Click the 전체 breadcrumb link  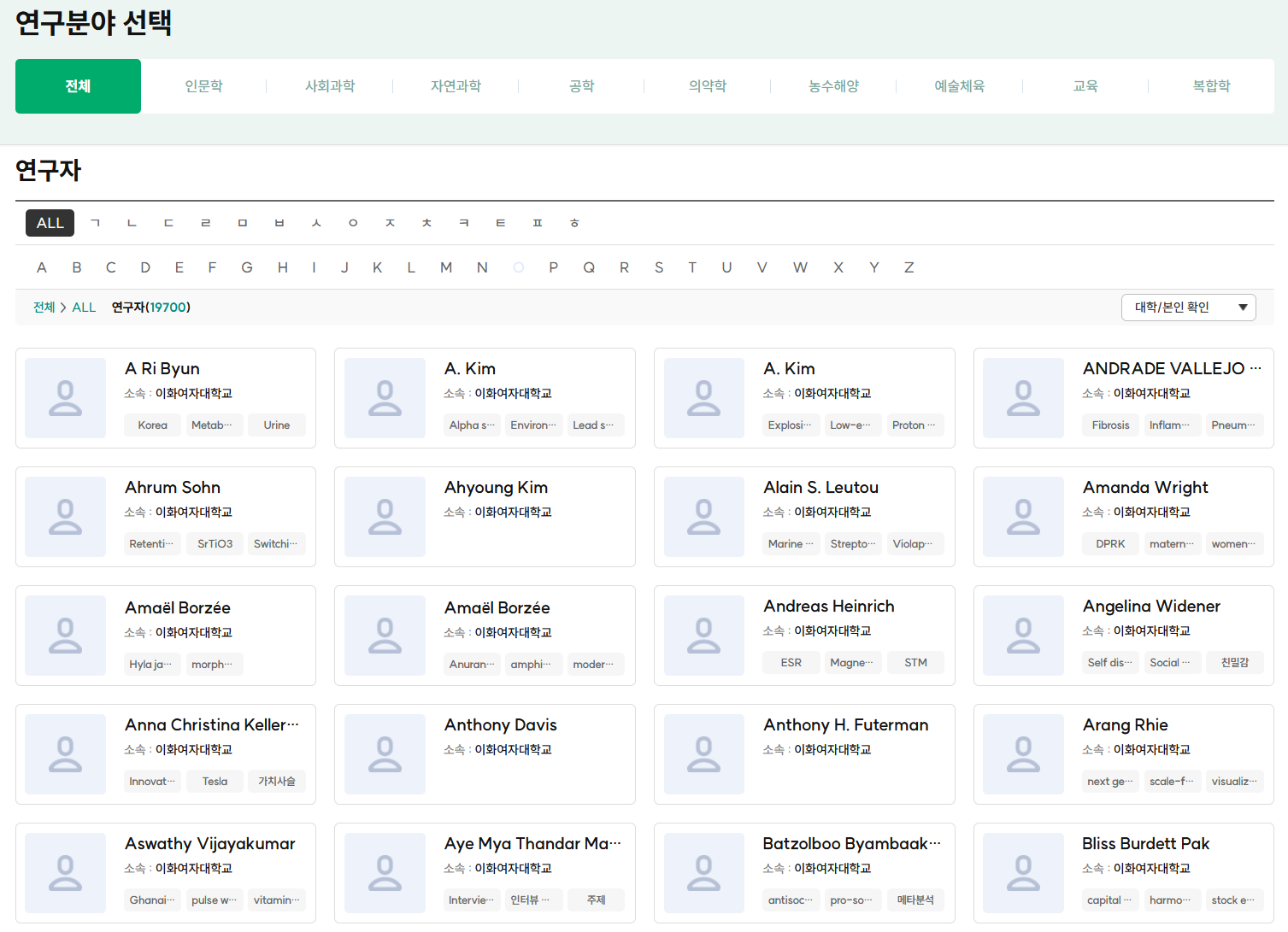click(44, 308)
